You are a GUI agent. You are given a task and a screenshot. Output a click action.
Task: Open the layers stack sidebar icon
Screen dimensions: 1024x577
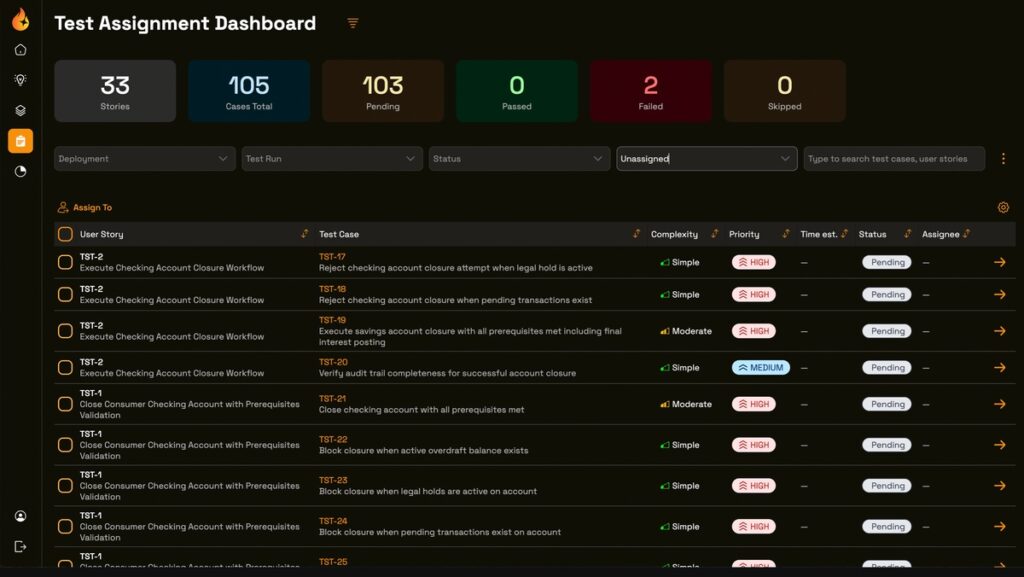click(20, 110)
